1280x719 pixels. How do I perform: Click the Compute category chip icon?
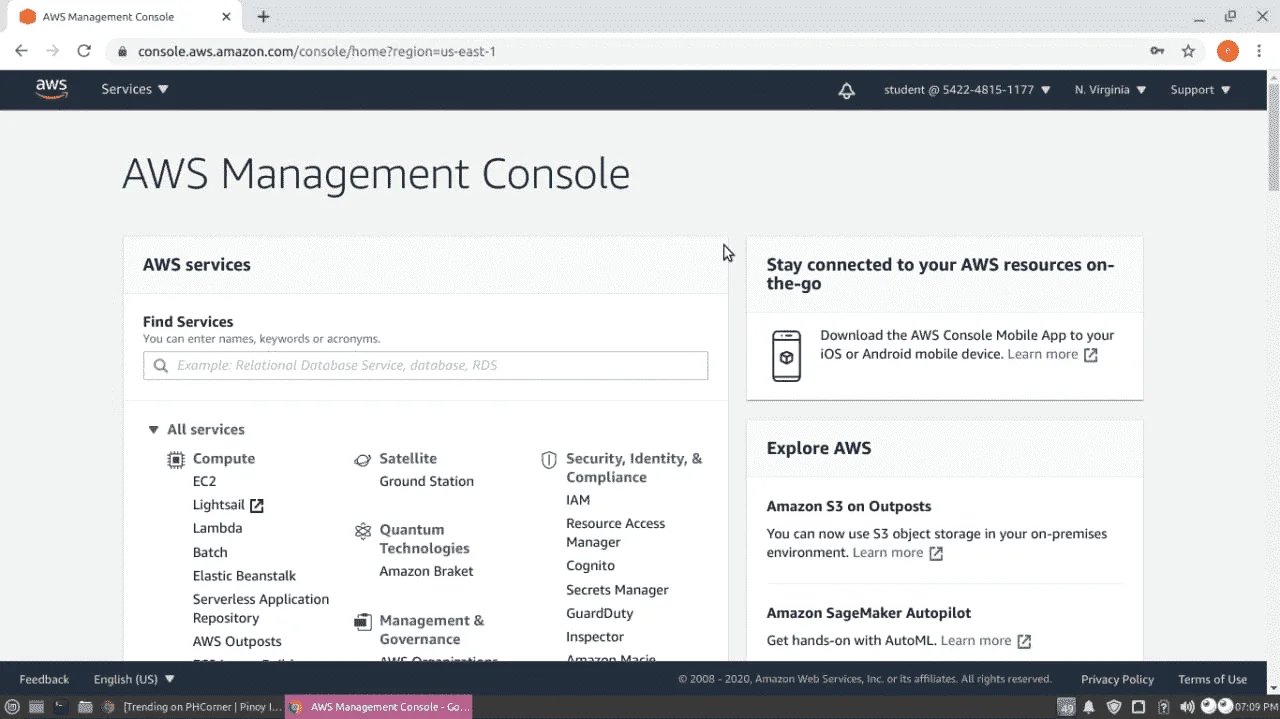pyautogui.click(x=175, y=459)
